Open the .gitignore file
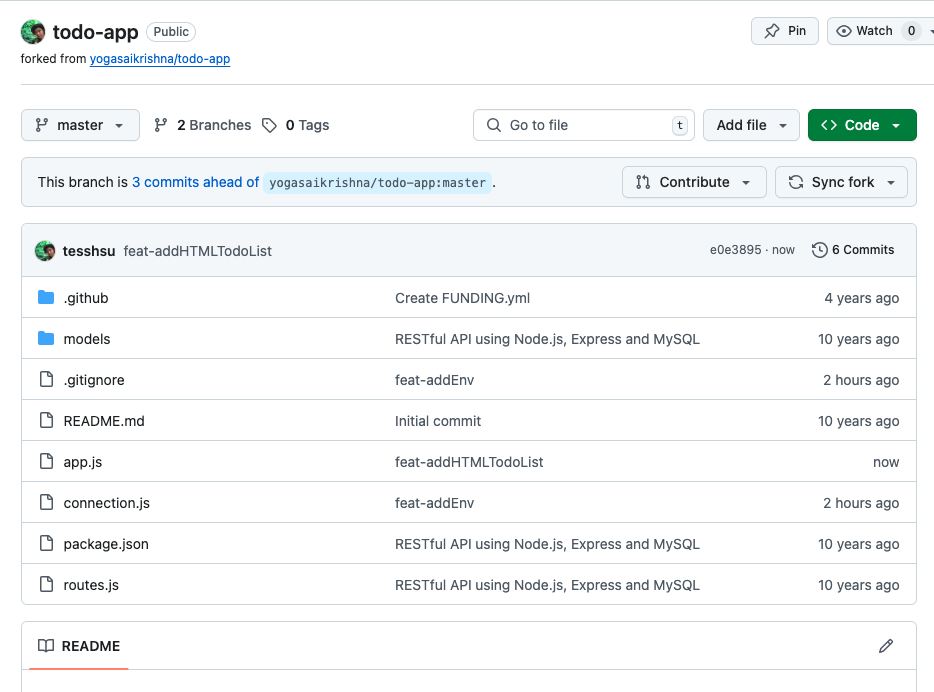Image resolution: width=934 pixels, height=692 pixels. click(94, 380)
